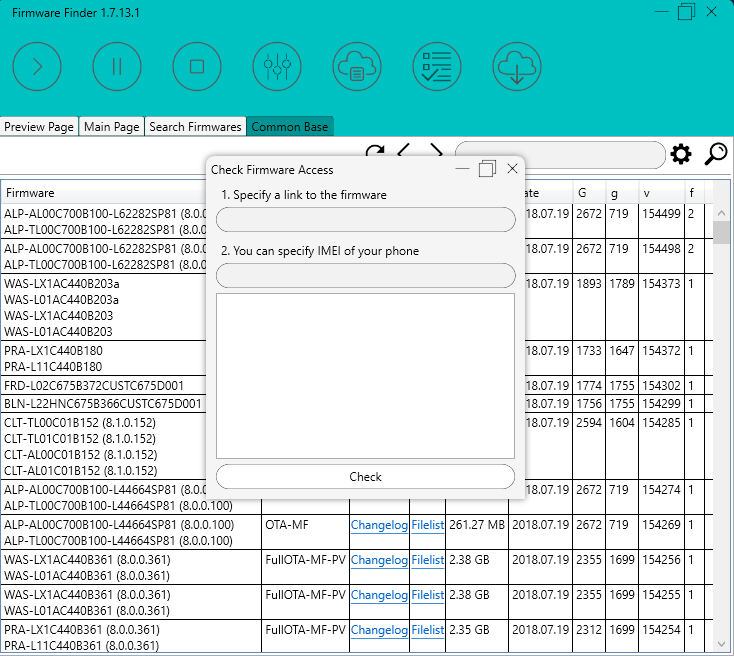Select the CLT-TL00C01B152 (8.1.0.152) entry
The height and width of the screenshot is (656, 734).
point(80,423)
